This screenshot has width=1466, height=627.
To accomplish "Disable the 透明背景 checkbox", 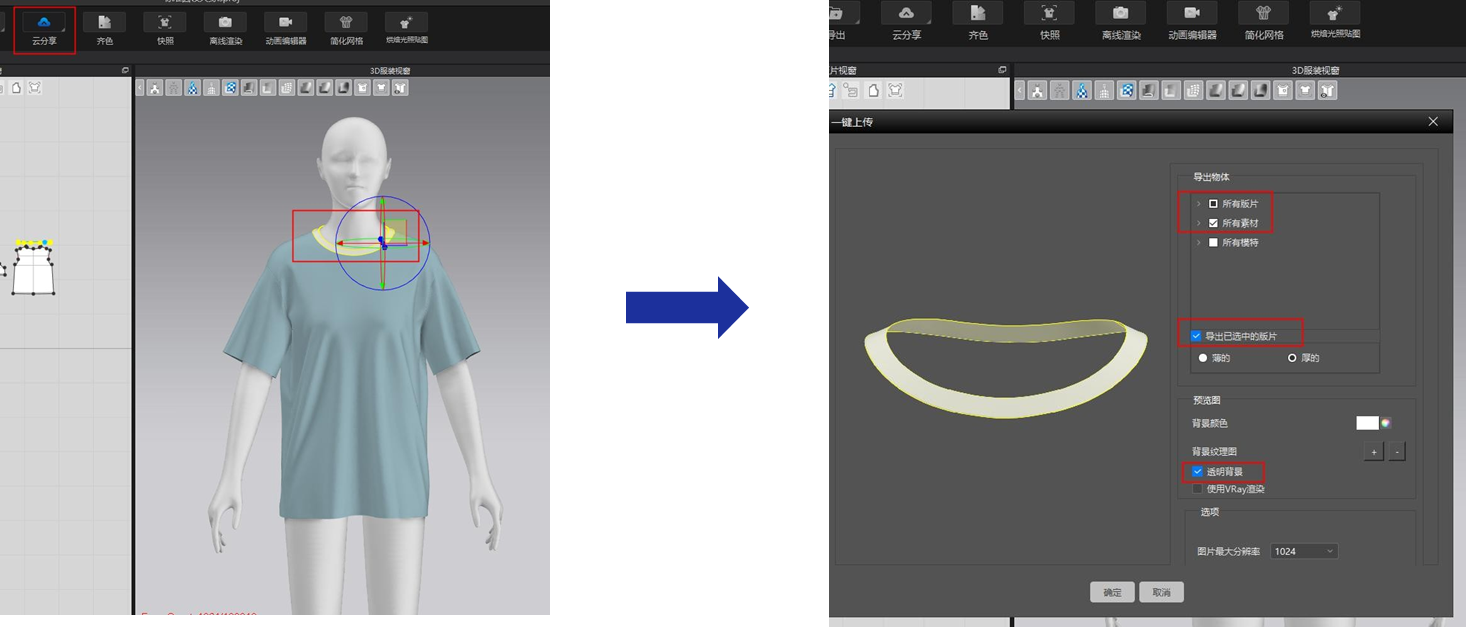I will (x=1197, y=471).
